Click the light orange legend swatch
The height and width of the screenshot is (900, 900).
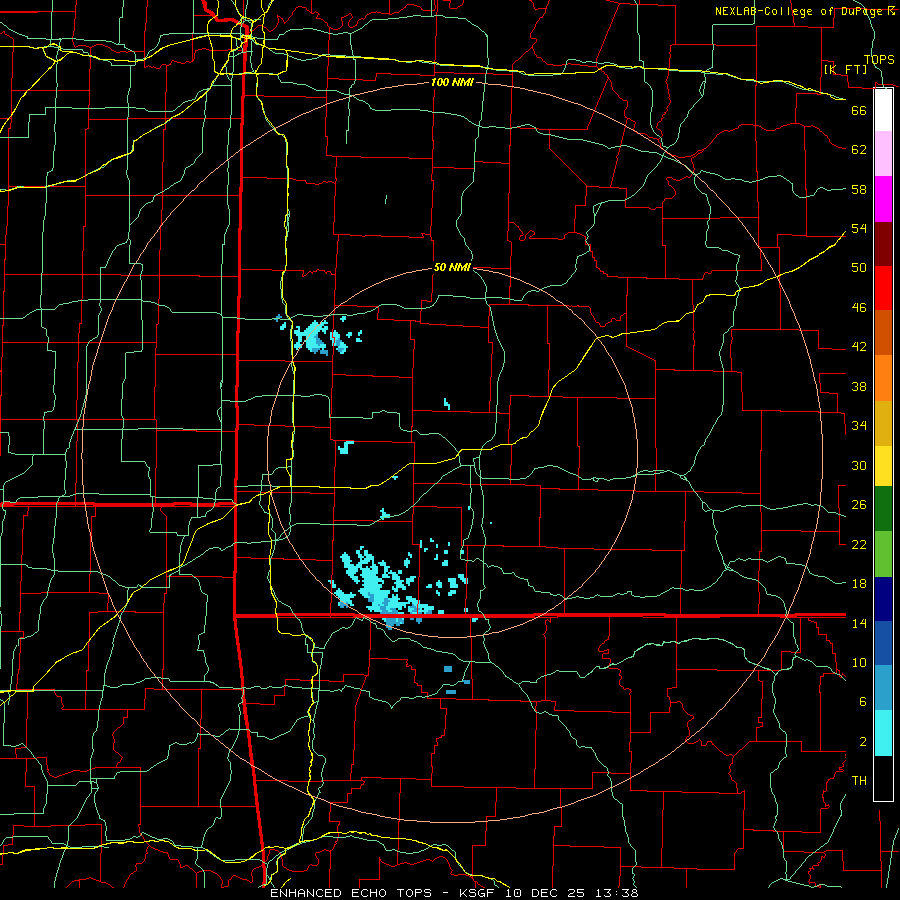883,378
